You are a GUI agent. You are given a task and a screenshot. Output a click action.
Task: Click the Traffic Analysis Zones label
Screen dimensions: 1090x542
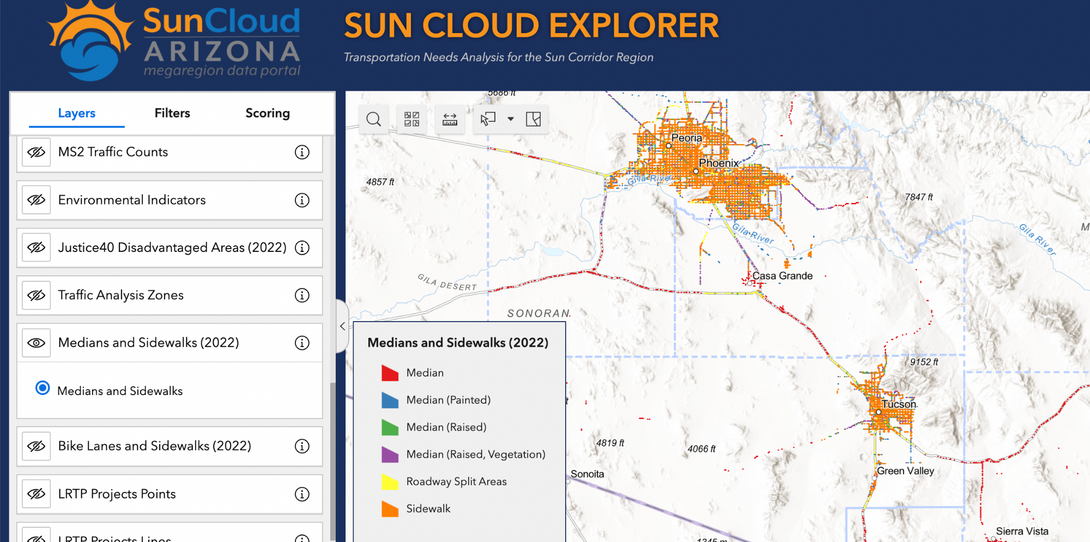click(121, 295)
